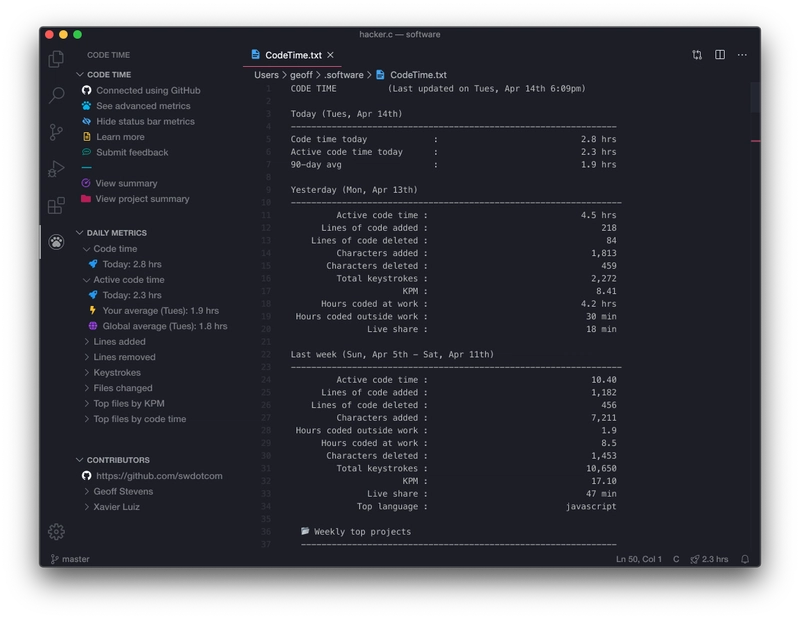Collapse the Active code time tree node

[87, 280]
